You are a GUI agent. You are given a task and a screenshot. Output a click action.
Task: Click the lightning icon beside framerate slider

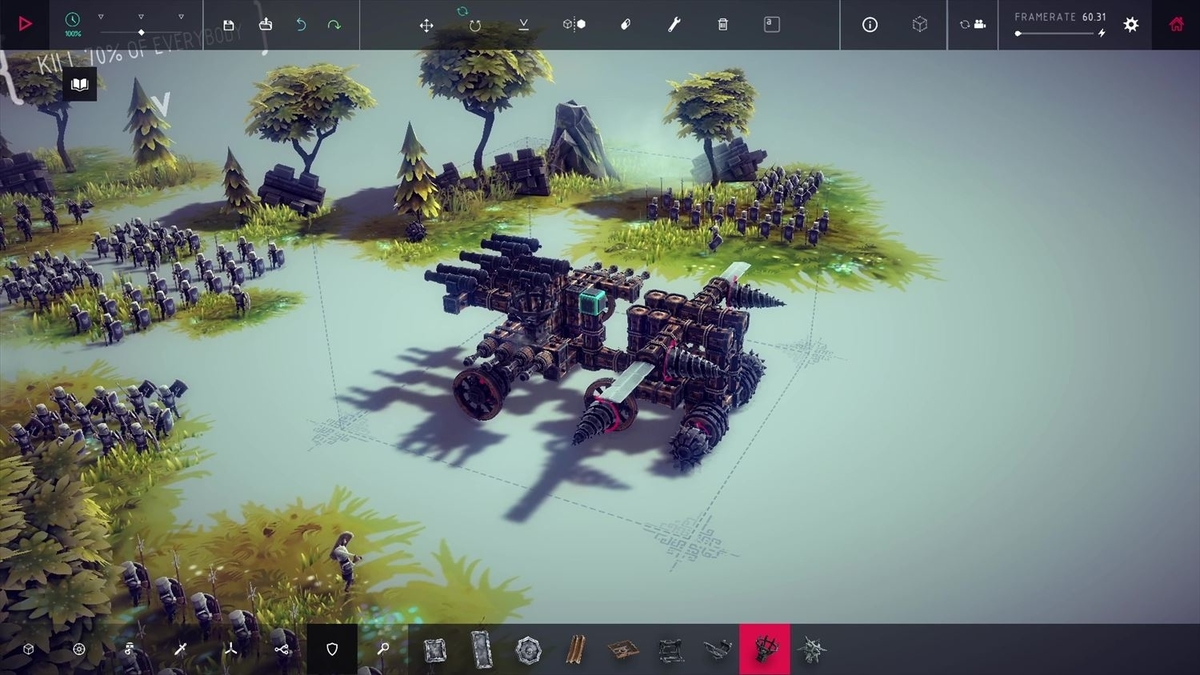(x=1102, y=34)
